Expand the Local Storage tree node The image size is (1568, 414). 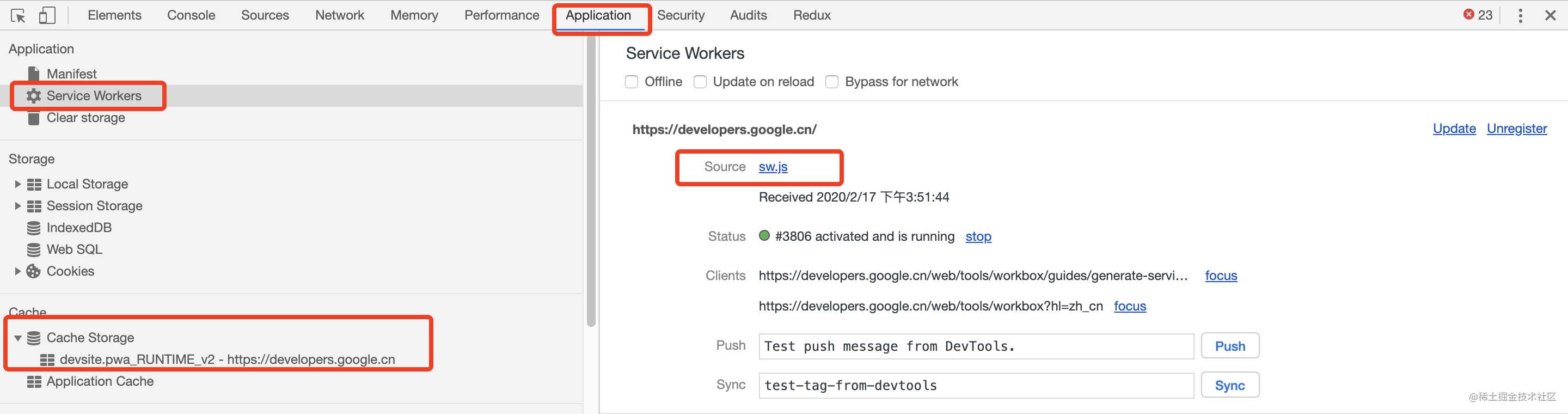[x=17, y=184]
